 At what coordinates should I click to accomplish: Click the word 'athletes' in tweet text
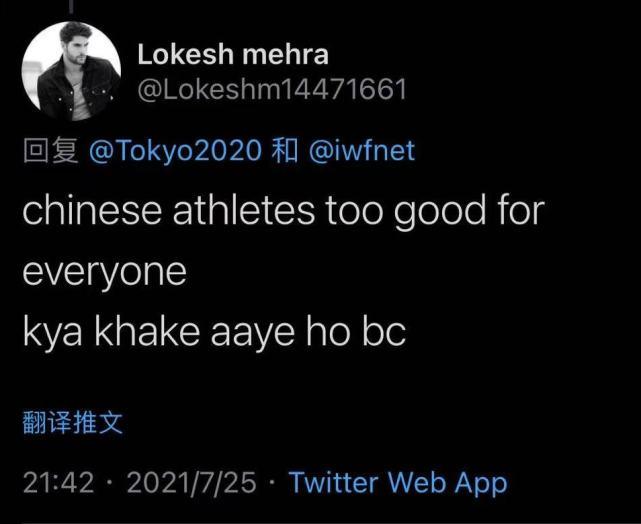tap(244, 210)
